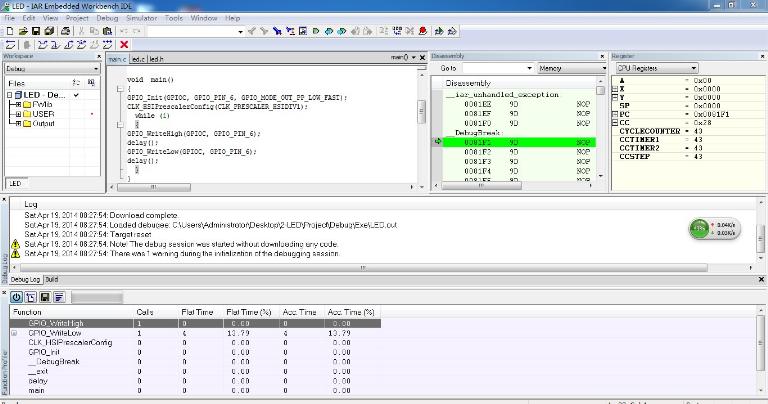
Task: Switch to the led.h editor tab
Action: pos(156,59)
